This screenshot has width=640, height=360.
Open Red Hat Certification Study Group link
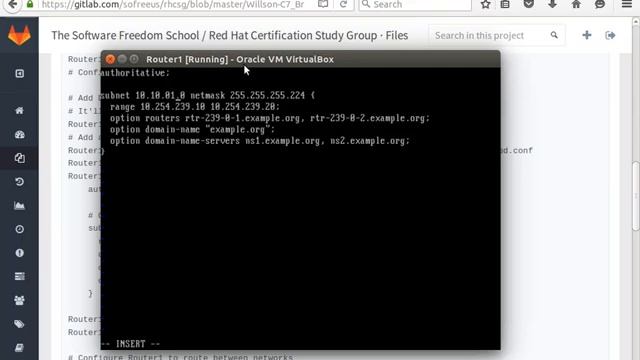[293, 36]
